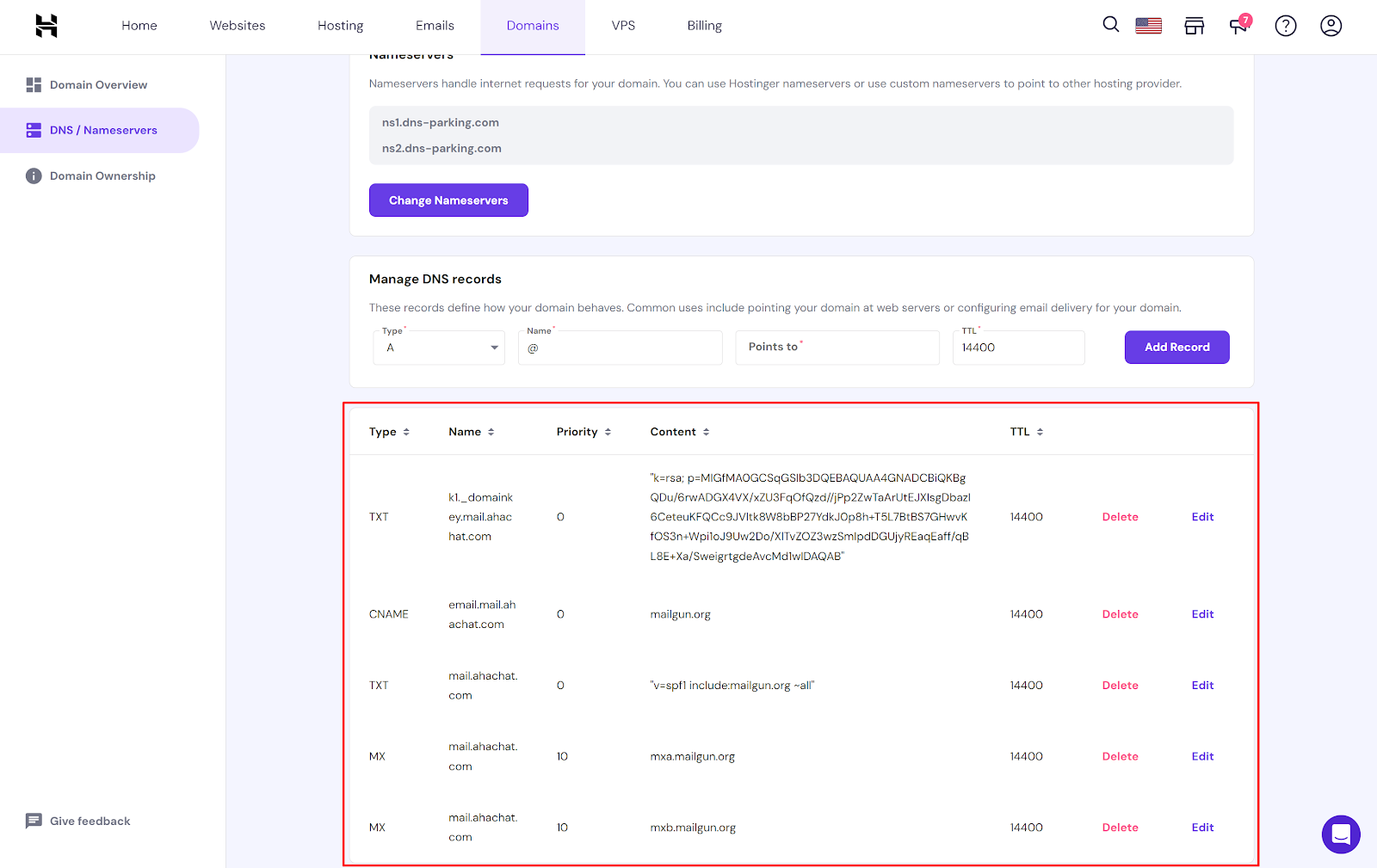Go to the Emails tab
Image resolution: width=1377 pixels, height=868 pixels.
[x=435, y=26]
